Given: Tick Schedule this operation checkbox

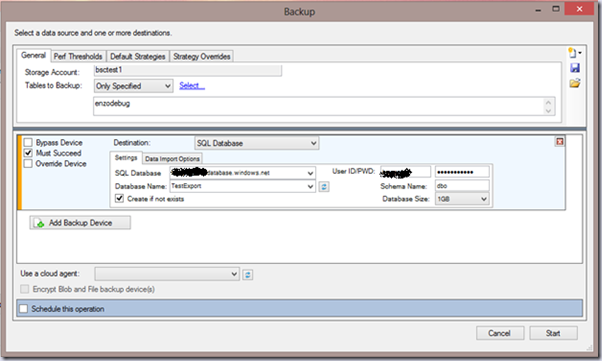Looking at the screenshot, I should (x=24, y=309).
